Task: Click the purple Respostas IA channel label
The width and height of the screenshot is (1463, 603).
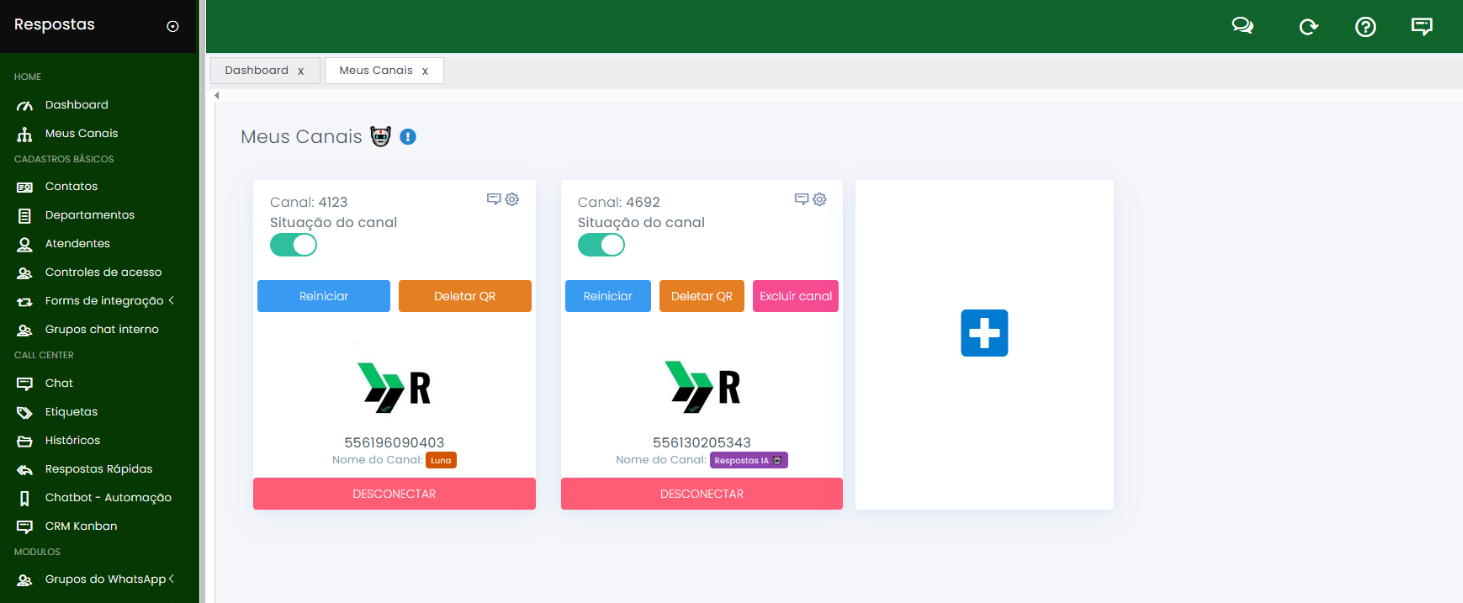Action: pos(749,460)
